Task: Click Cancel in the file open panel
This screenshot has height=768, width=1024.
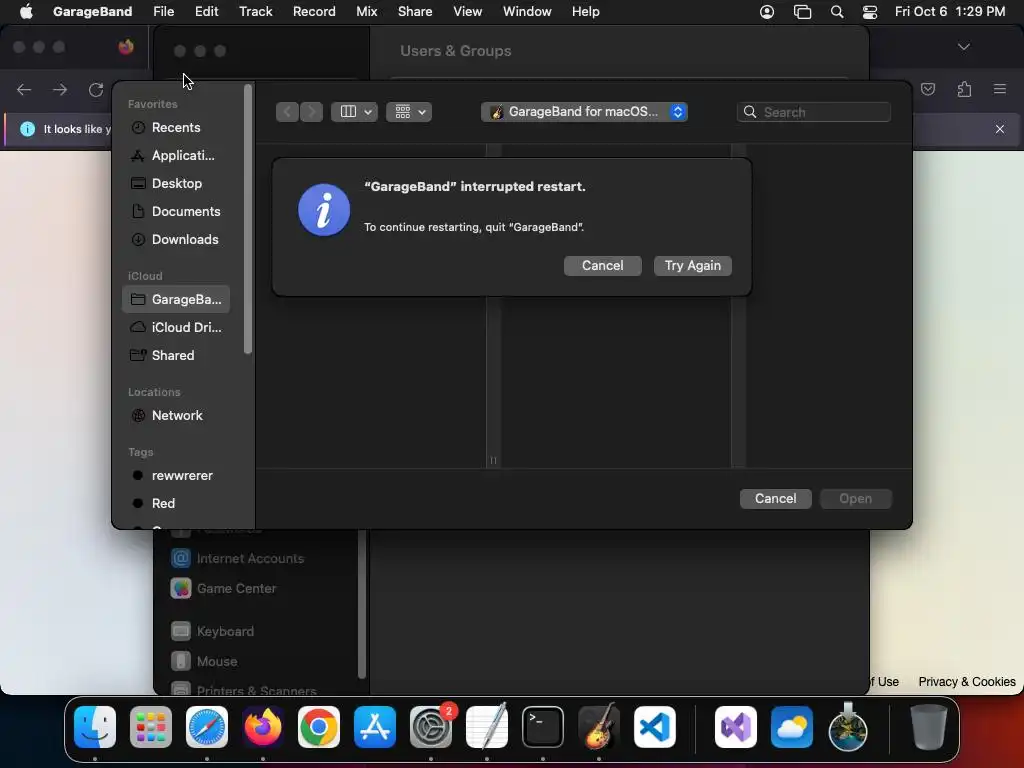Action: (x=775, y=499)
